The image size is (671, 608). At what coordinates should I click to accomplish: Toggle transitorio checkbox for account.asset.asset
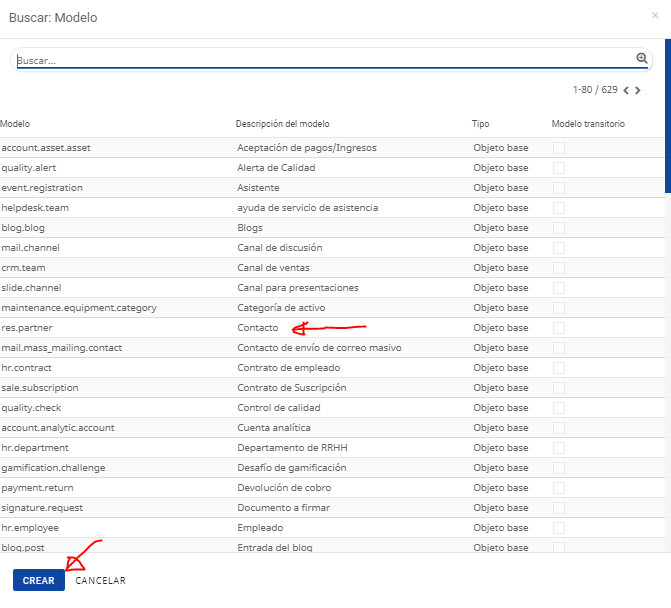point(558,148)
